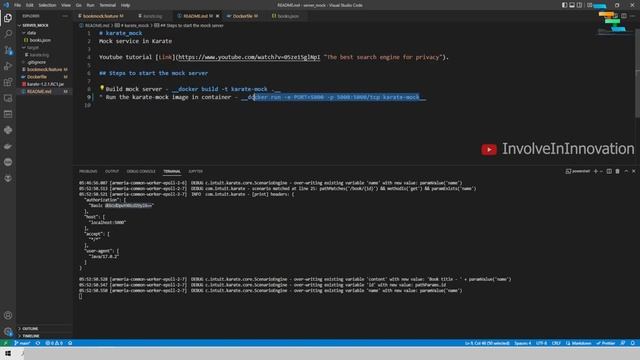Open customize layout control
This screenshot has height=360, width=640.
coord(589,5)
